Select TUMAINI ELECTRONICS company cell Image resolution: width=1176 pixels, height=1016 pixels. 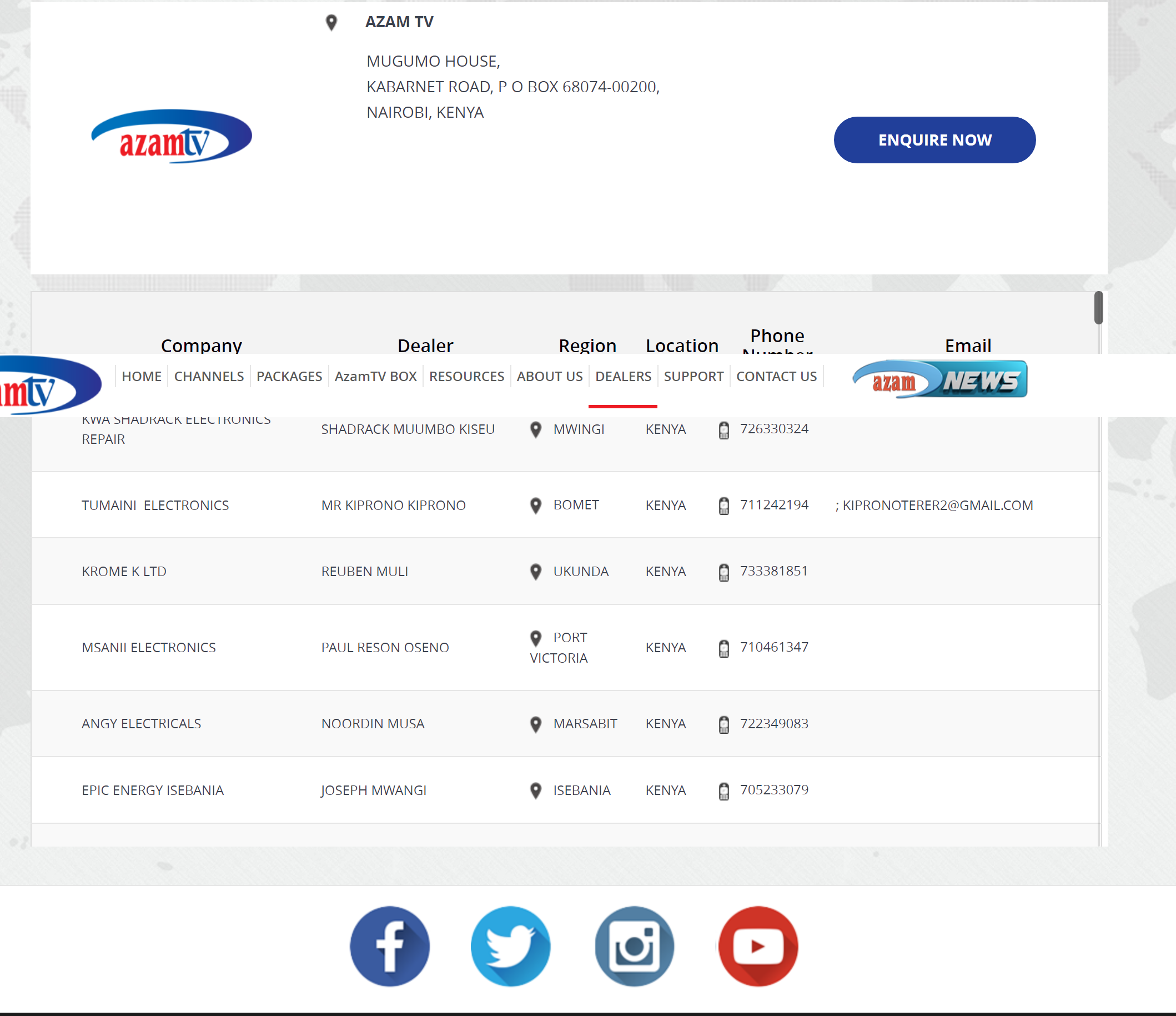click(155, 505)
